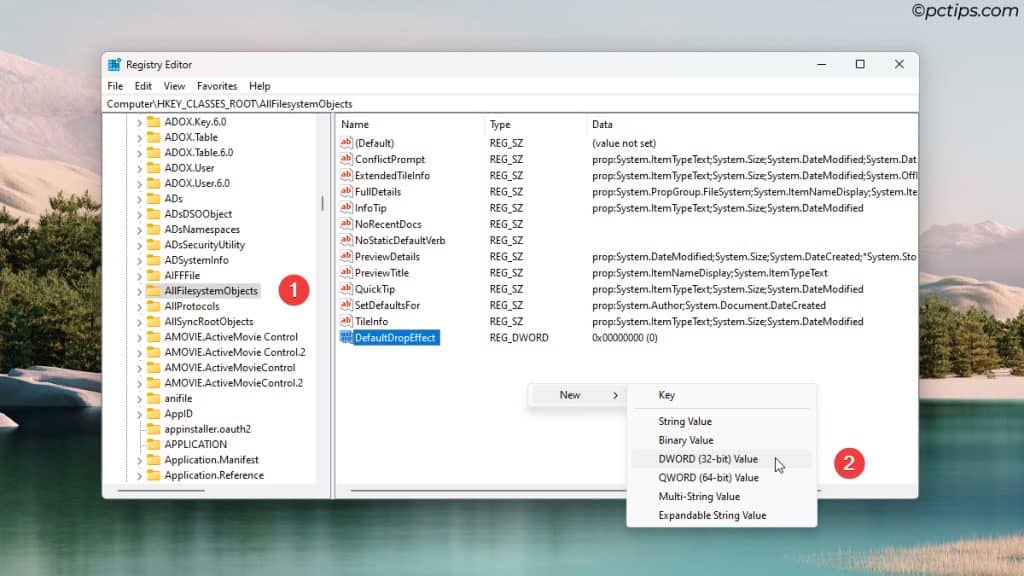The image size is (1024, 576).
Task: Open the New submenu arrow
Action: tap(616, 395)
